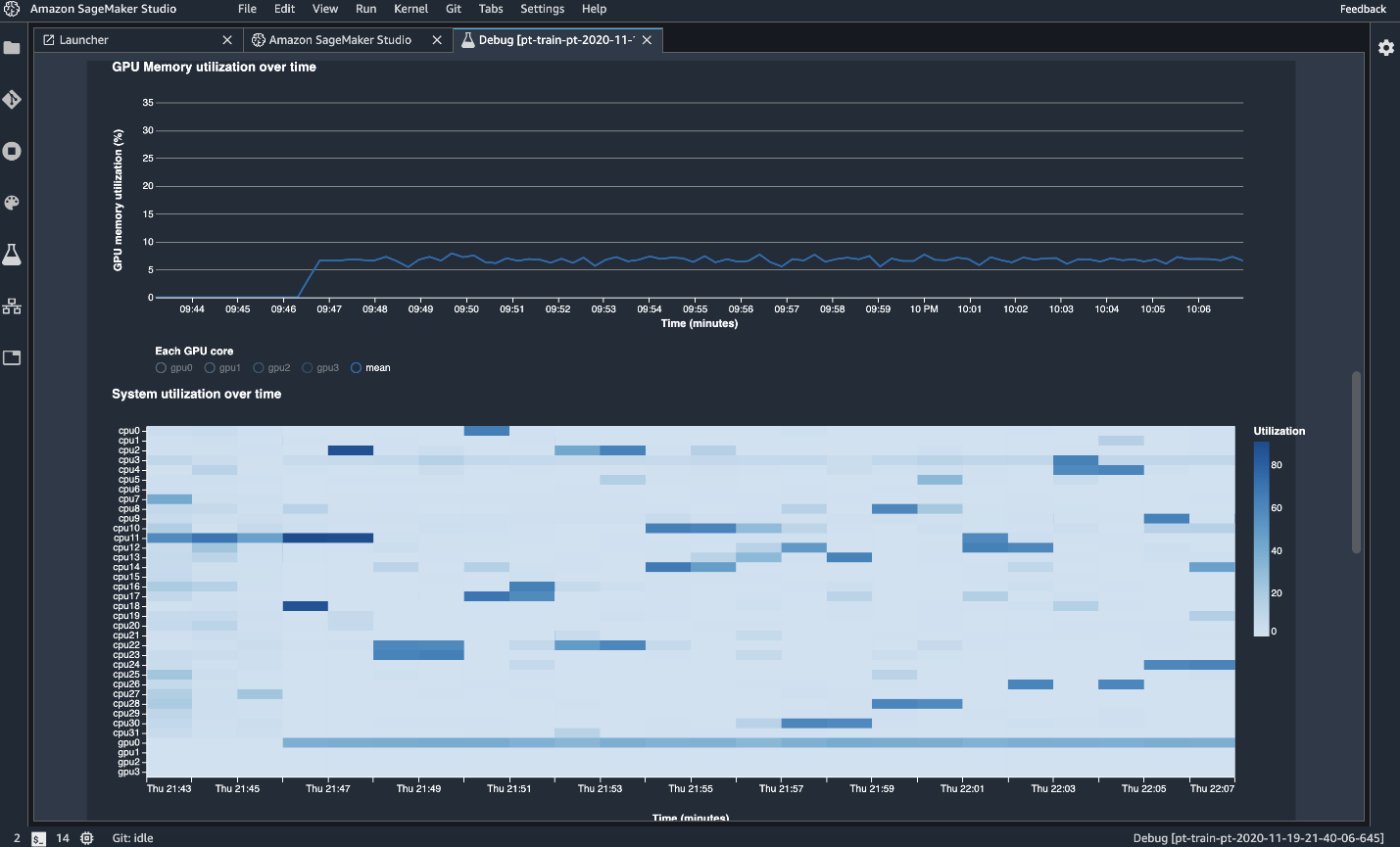Open the Git panel from left sidebar

click(12, 100)
